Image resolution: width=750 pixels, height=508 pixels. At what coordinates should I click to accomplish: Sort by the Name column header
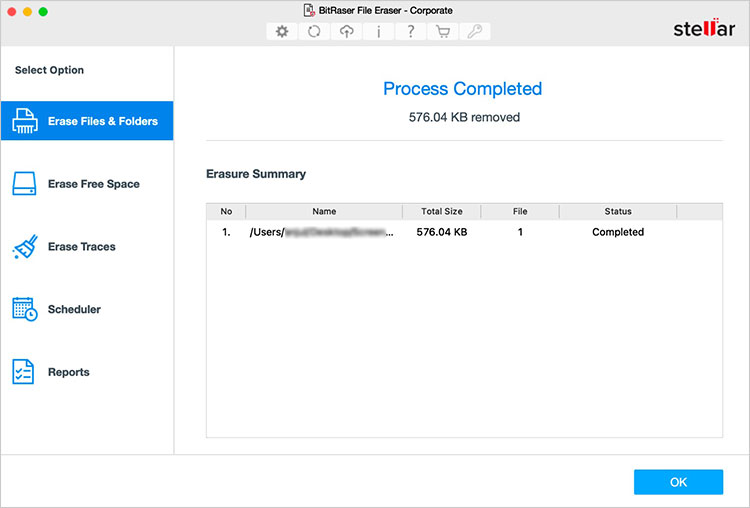[324, 211]
